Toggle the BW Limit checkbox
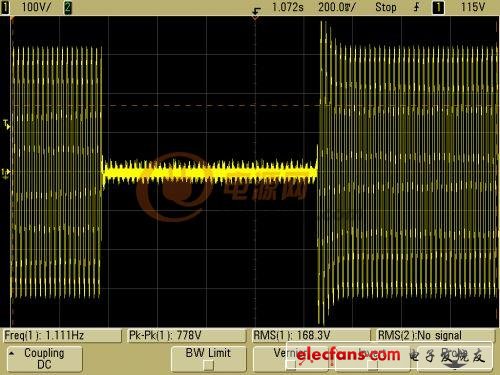This screenshot has width=500, height=375. (x=209, y=366)
